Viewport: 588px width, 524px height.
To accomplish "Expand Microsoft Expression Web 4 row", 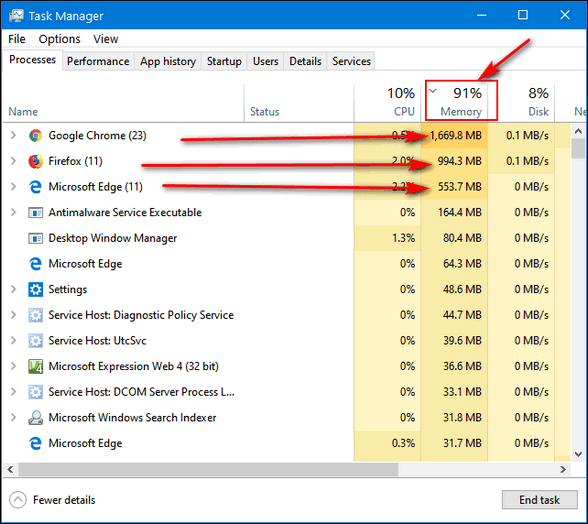I will point(14,366).
